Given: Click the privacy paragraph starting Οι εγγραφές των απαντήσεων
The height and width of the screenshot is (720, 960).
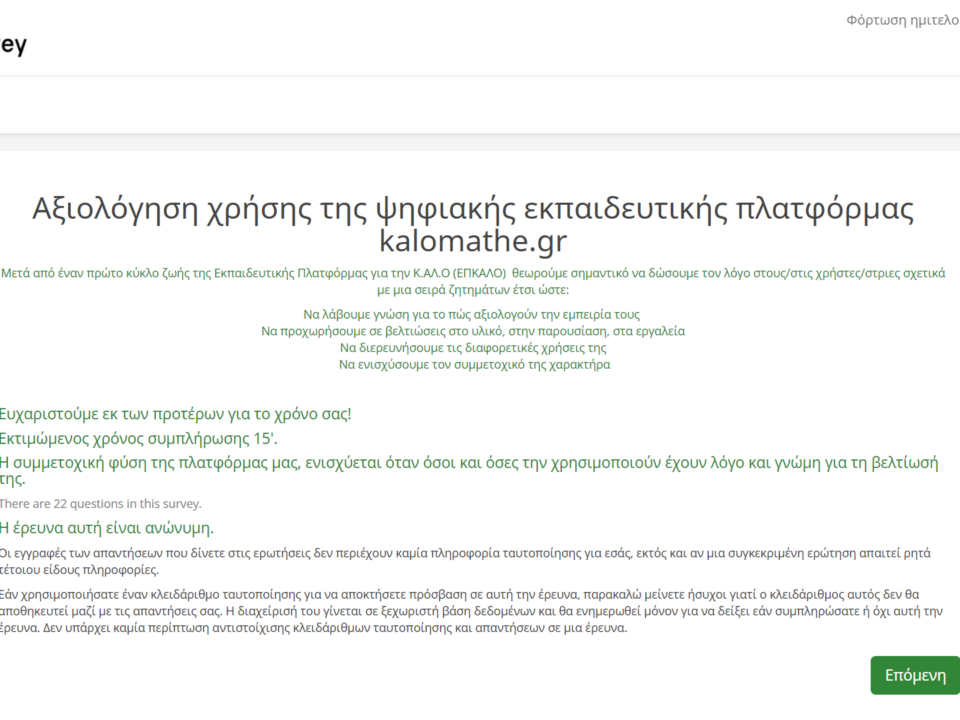Looking at the screenshot, I should click(x=470, y=561).
